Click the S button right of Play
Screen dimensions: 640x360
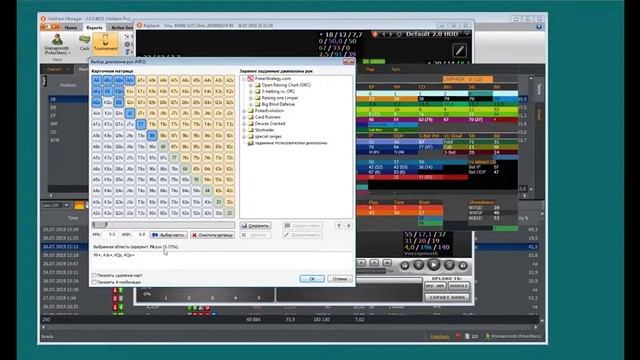tap(449, 265)
